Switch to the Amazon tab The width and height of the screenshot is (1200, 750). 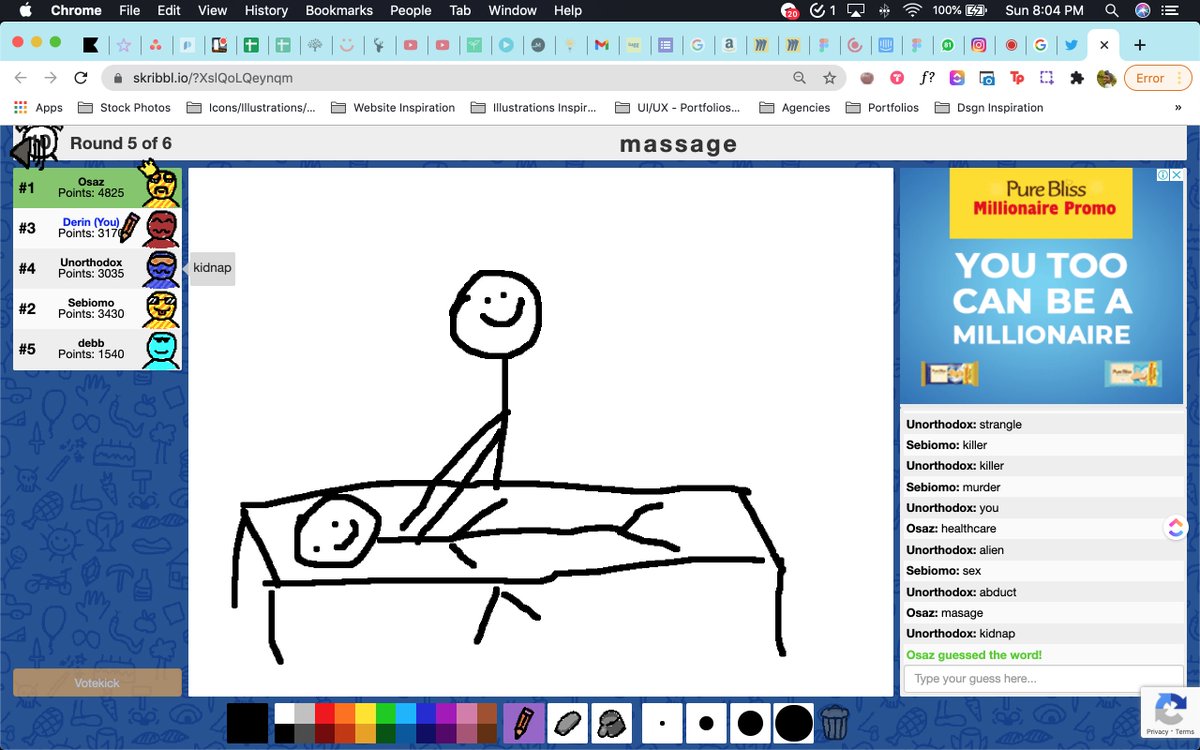pyautogui.click(x=729, y=45)
